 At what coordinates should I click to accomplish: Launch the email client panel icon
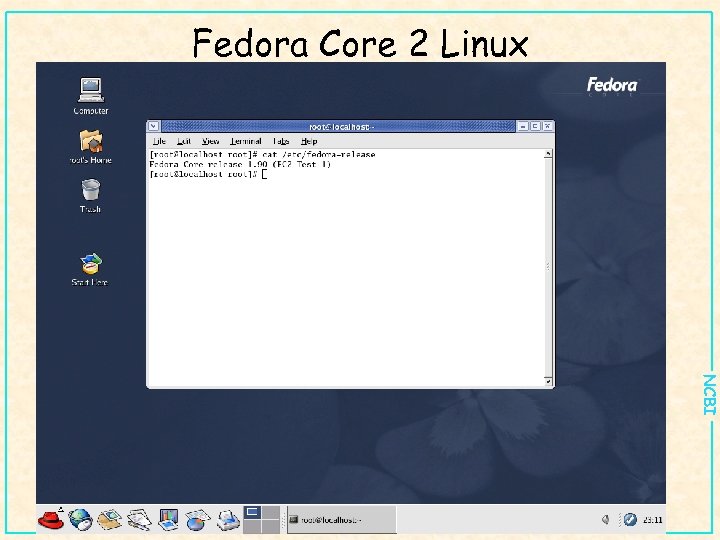[109, 519]
